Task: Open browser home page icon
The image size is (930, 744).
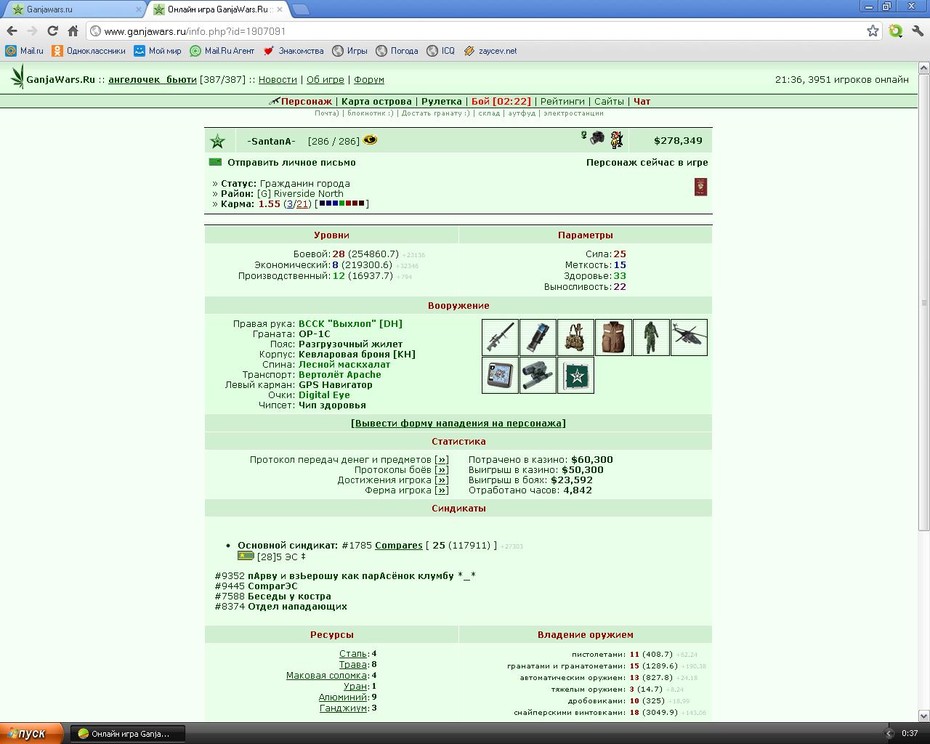Action: point(73,31)
